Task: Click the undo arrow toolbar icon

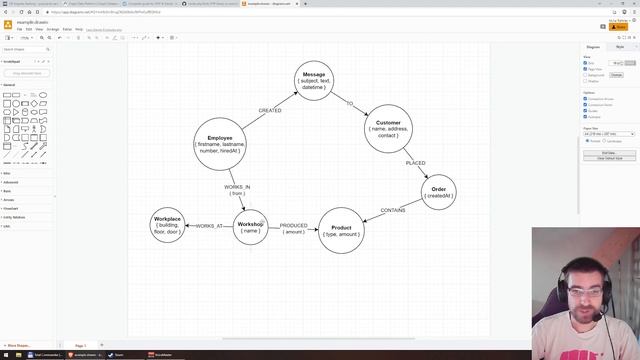Action: click(x=60, y=38)
